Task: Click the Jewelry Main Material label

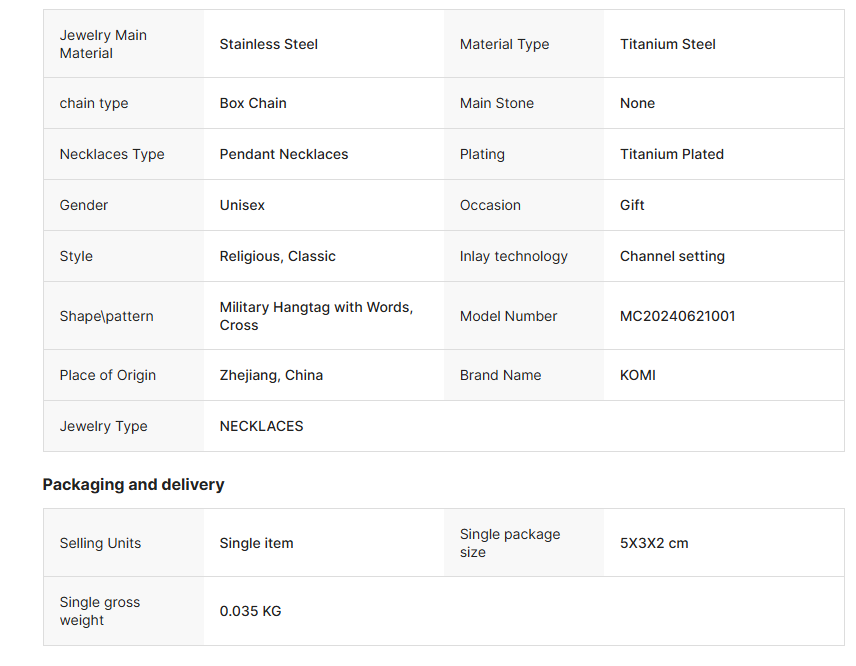Action: coord(103,44)
